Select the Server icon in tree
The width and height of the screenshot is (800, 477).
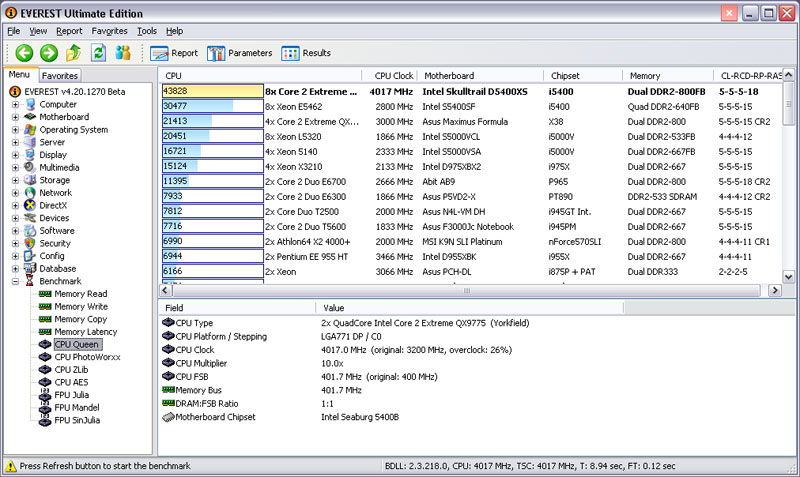30,142
